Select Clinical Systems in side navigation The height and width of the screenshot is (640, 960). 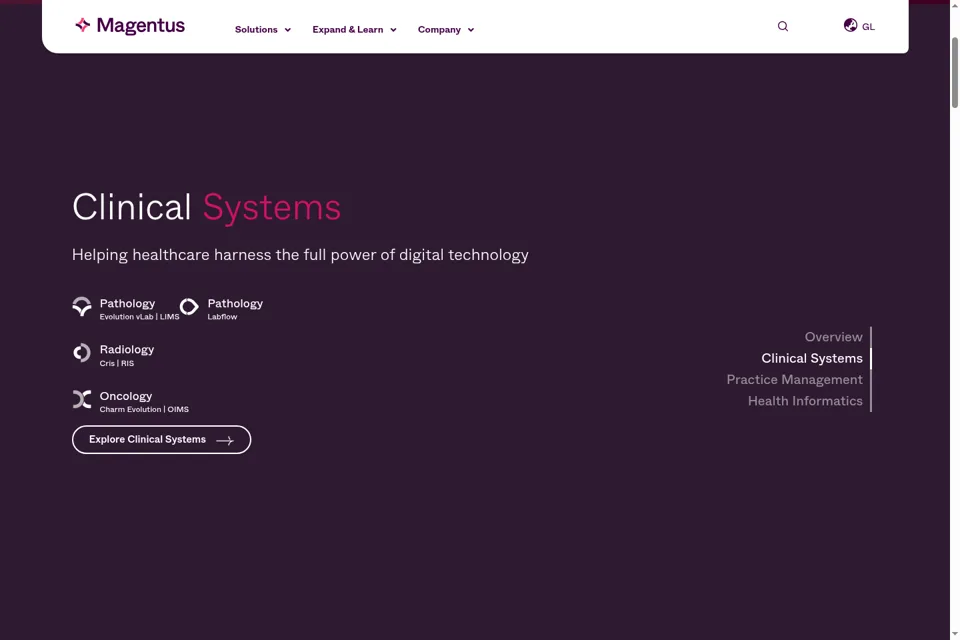[x=812, y=358]
